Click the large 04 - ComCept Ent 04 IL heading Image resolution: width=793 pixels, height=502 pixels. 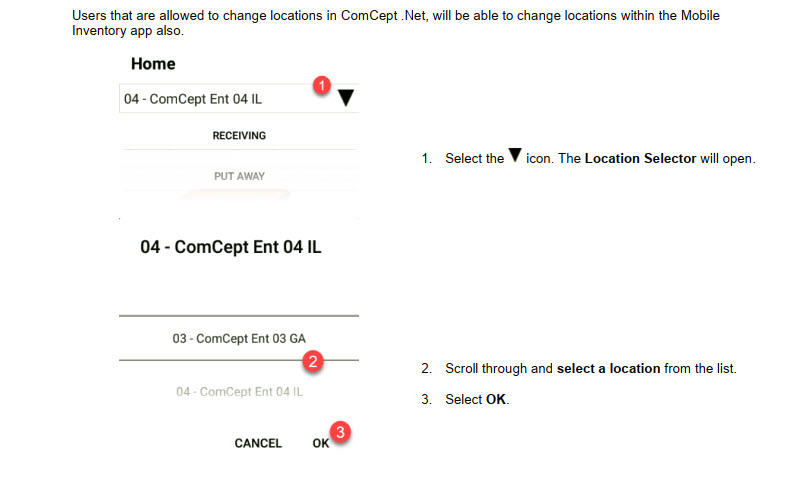(231, 247)
